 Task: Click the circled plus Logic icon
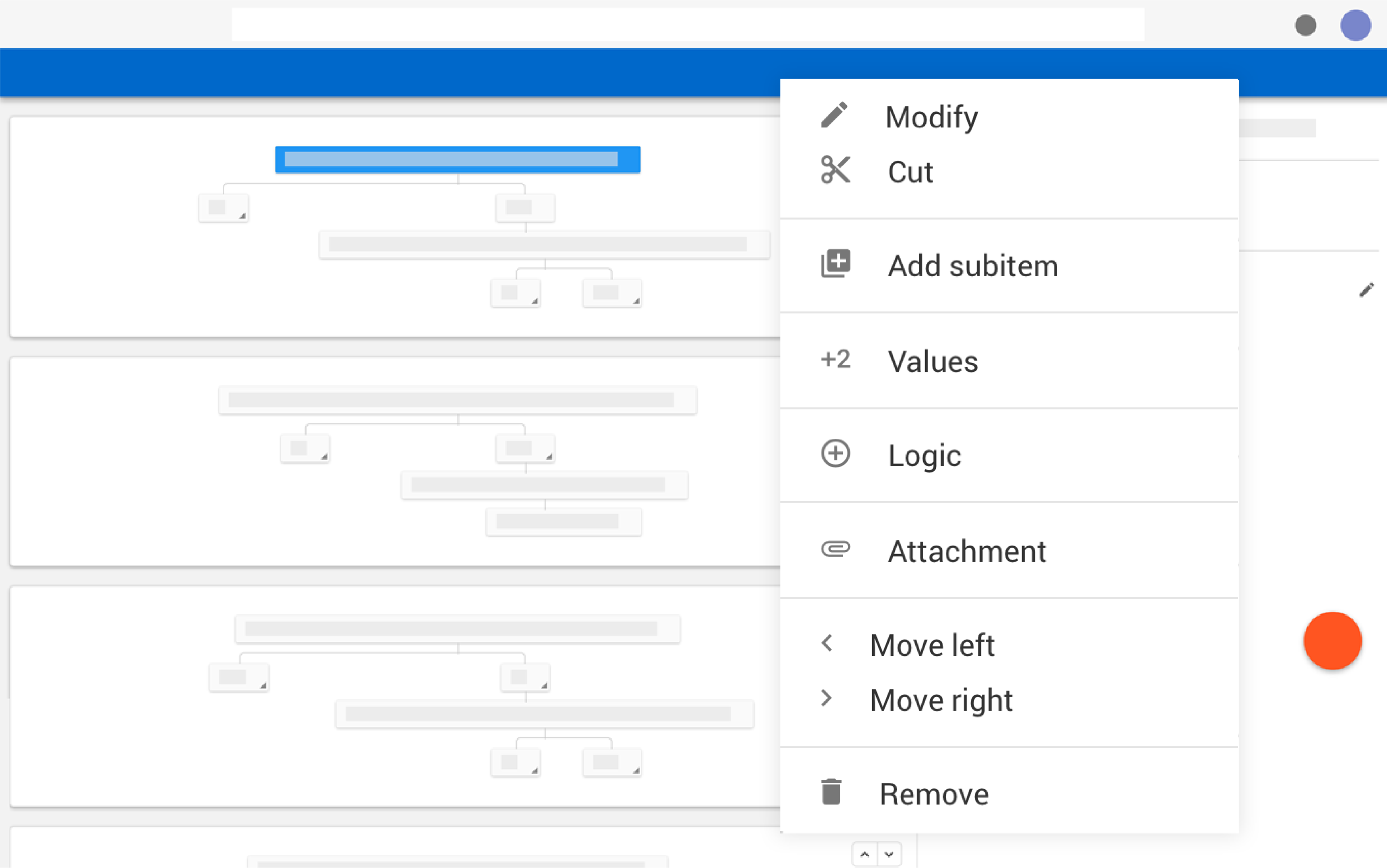click(835, 454)
